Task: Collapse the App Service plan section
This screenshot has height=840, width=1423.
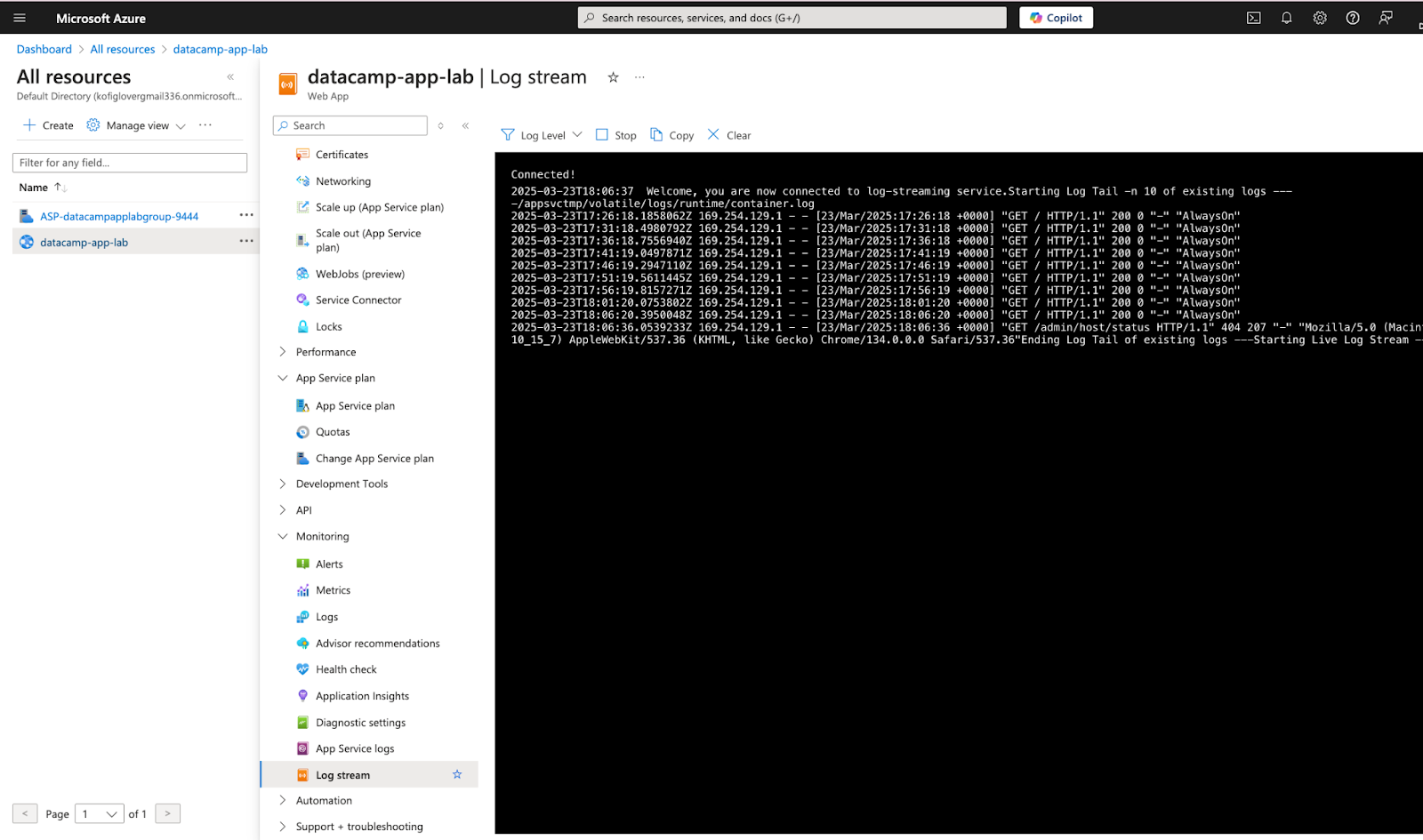Action: pos(335,378)
